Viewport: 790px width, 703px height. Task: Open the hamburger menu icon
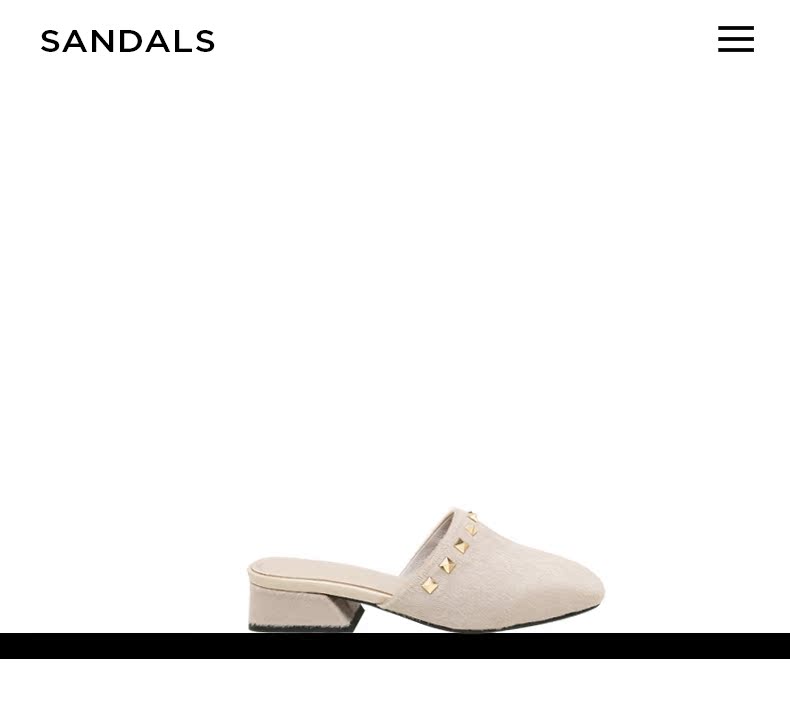(x=736, y=39)
